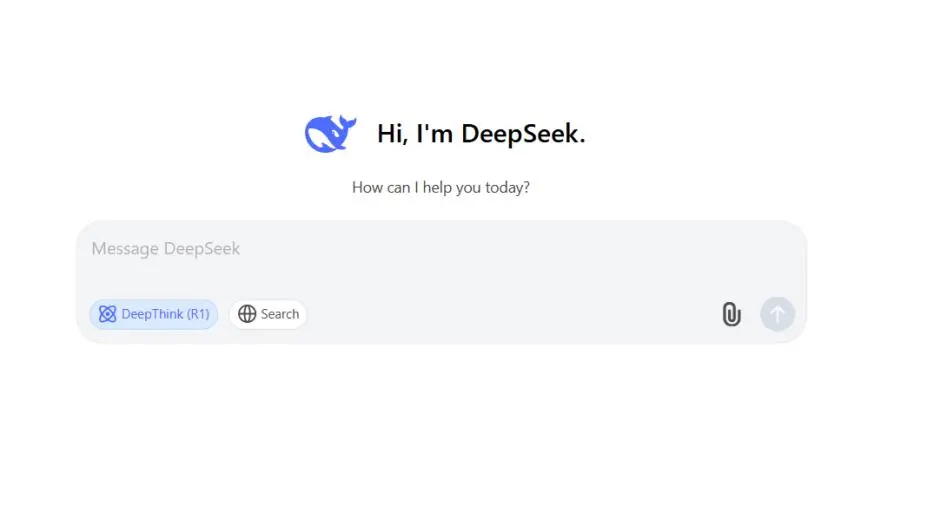Send the message with the up-arrow button
The width and height of the screenshot is (927, 506).
(x=777, y=314)
